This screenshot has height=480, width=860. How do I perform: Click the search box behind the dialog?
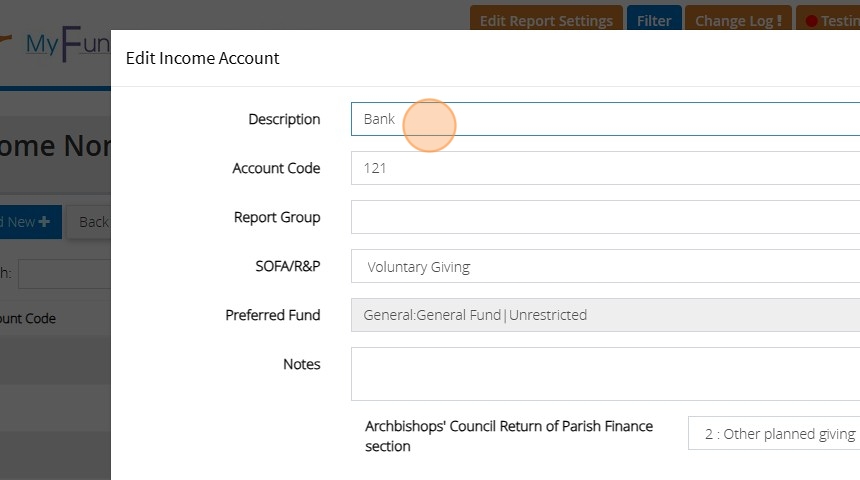pyautogui.click(x=63, y=273)
